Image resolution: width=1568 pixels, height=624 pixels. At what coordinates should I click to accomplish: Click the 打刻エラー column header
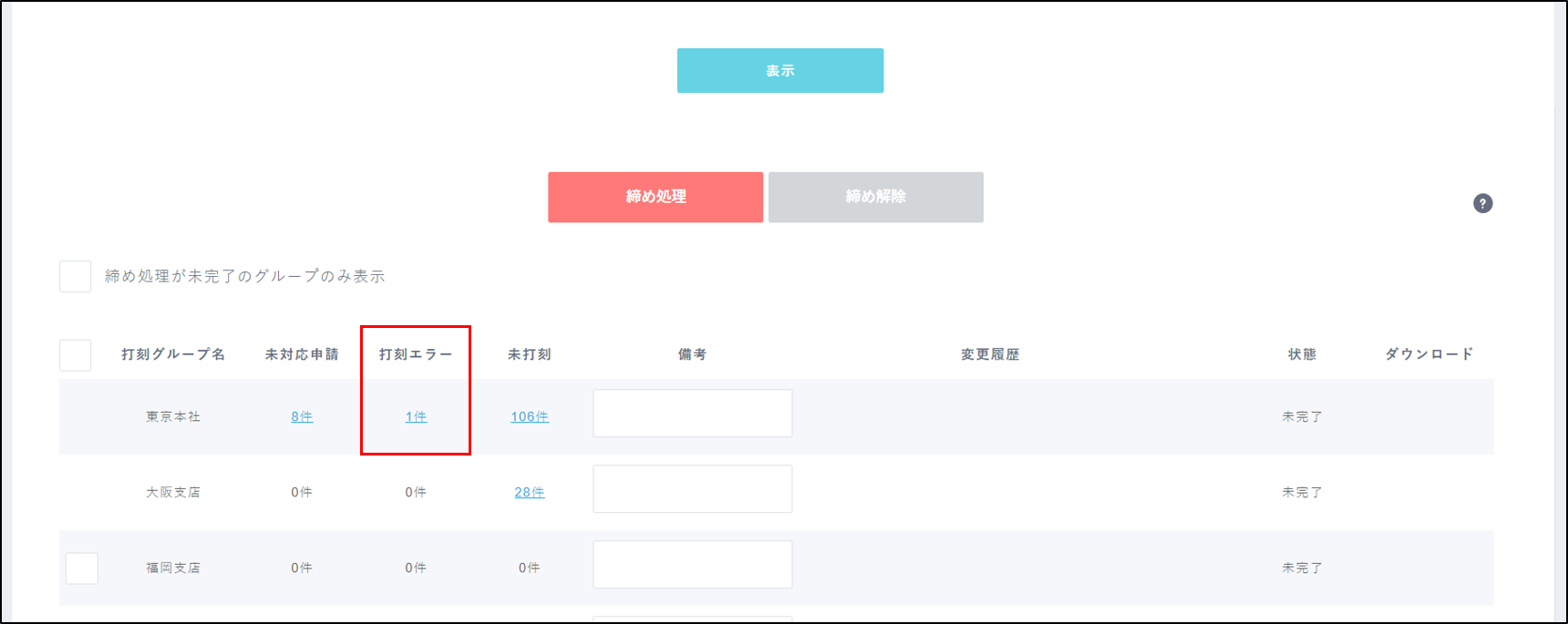click(x=416, y=354)
